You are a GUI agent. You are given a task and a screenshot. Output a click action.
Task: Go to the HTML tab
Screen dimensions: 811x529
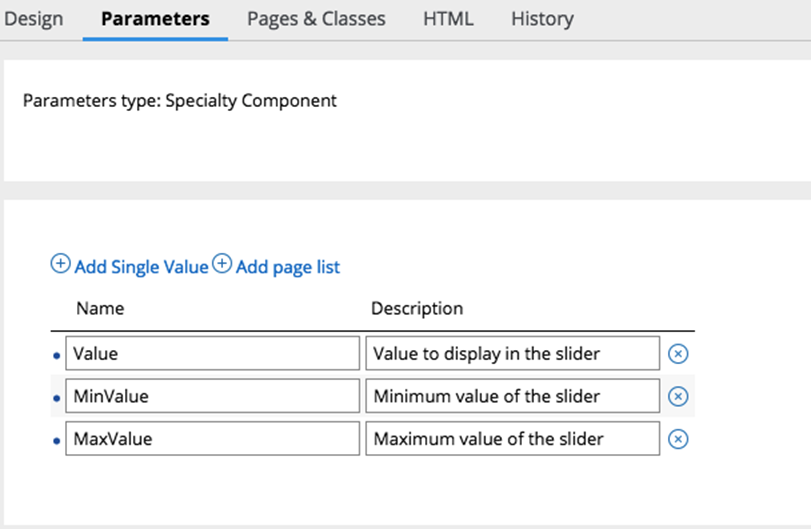click(448, 19)
